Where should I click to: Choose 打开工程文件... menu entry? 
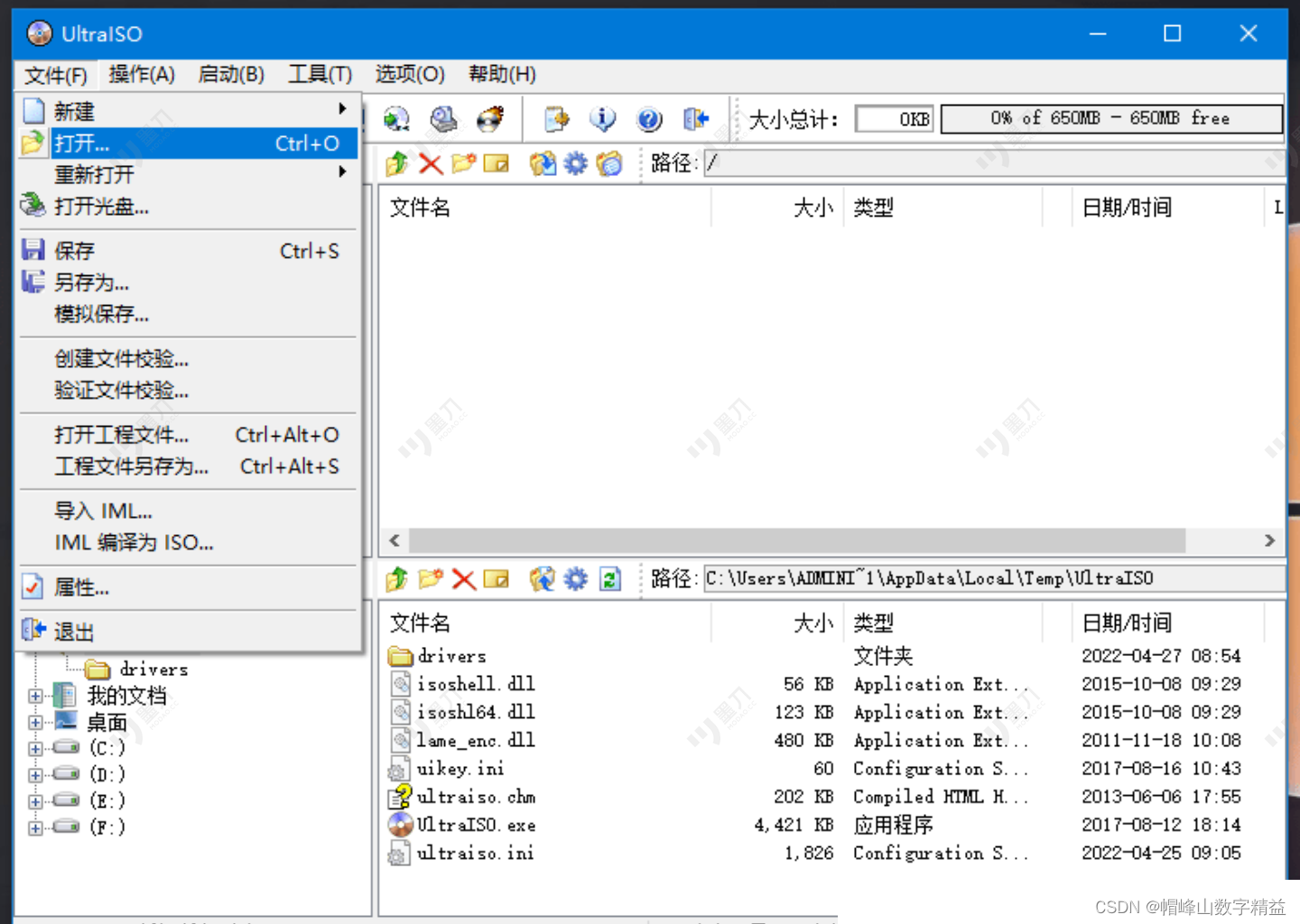[x=188, y=435]
